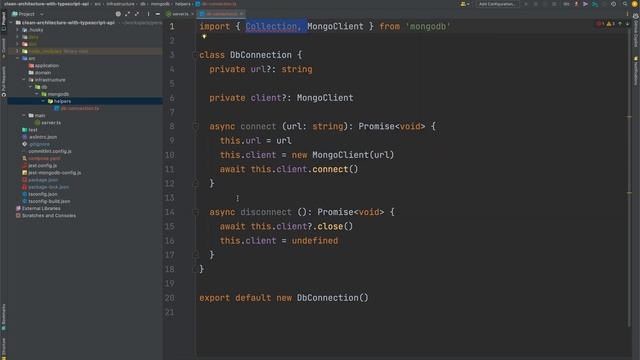Screen dimensions: 640x360
Task: Select Scratches and Consoles node
Action: [49, 216]
